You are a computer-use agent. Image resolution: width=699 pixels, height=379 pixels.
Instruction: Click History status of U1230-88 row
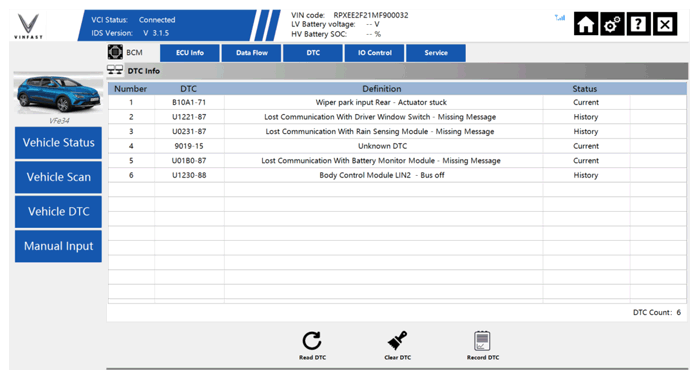(x=586, y=175)
